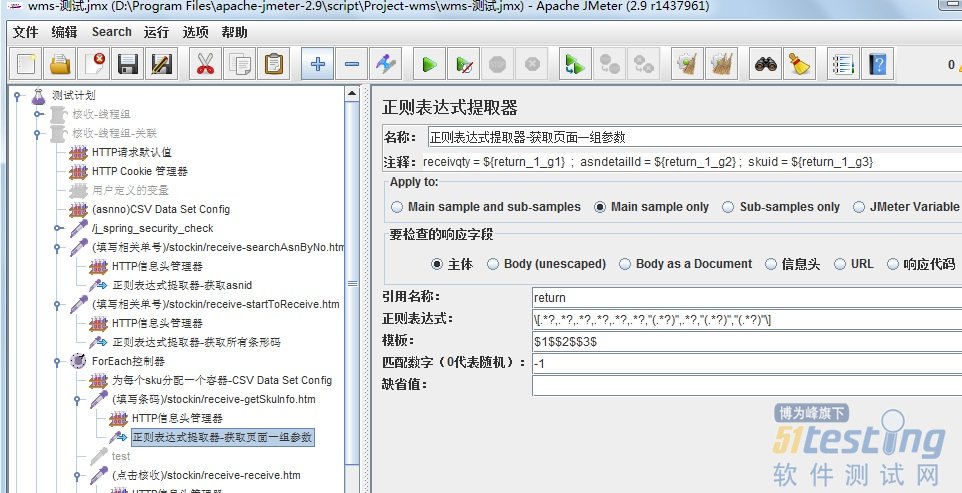Open the Function Helper list icon
Screen dimensions: 962x493
843,64
